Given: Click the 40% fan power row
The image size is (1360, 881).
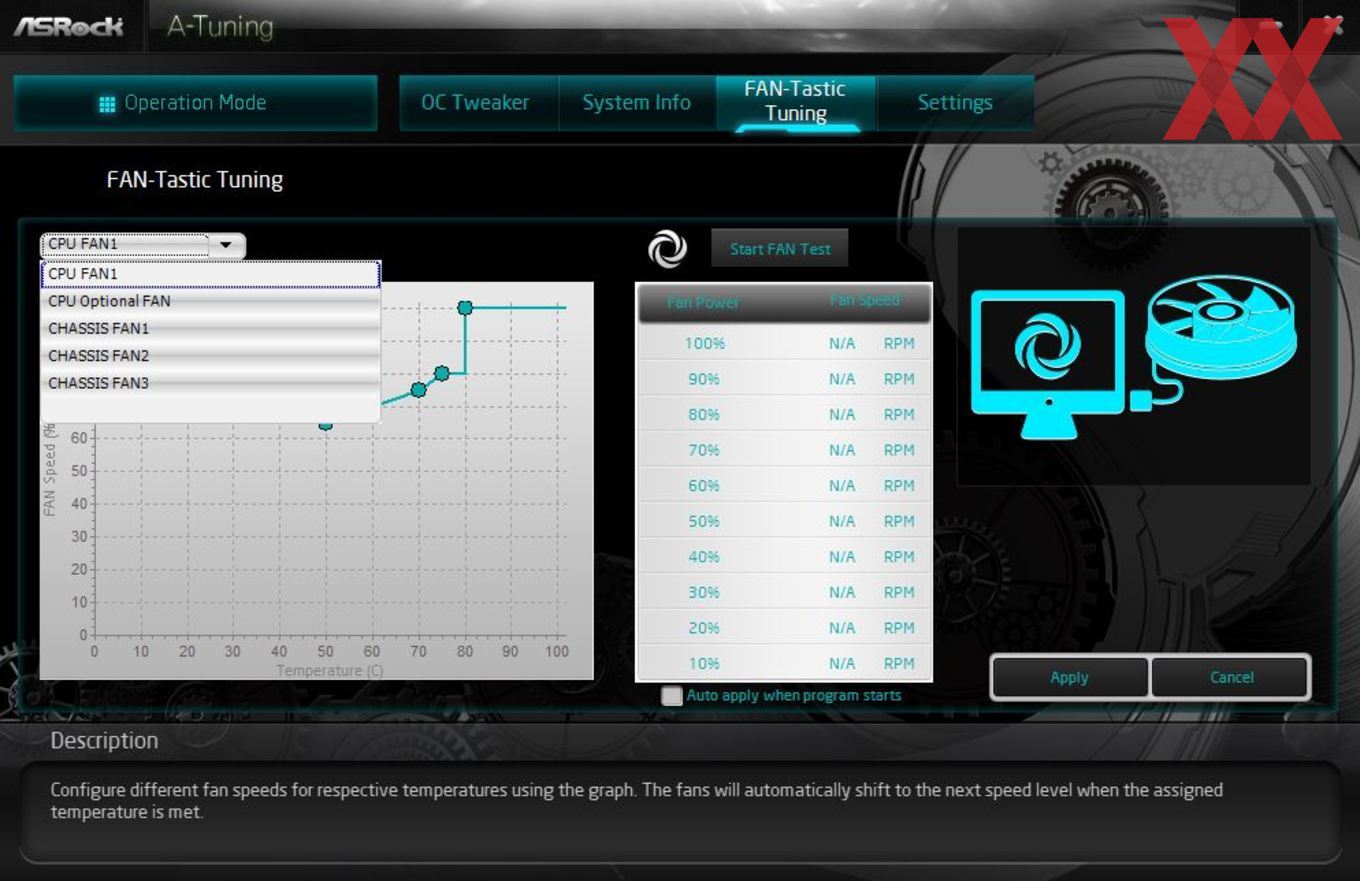Looking at the screenshot, I should click(x=784, y=556).
